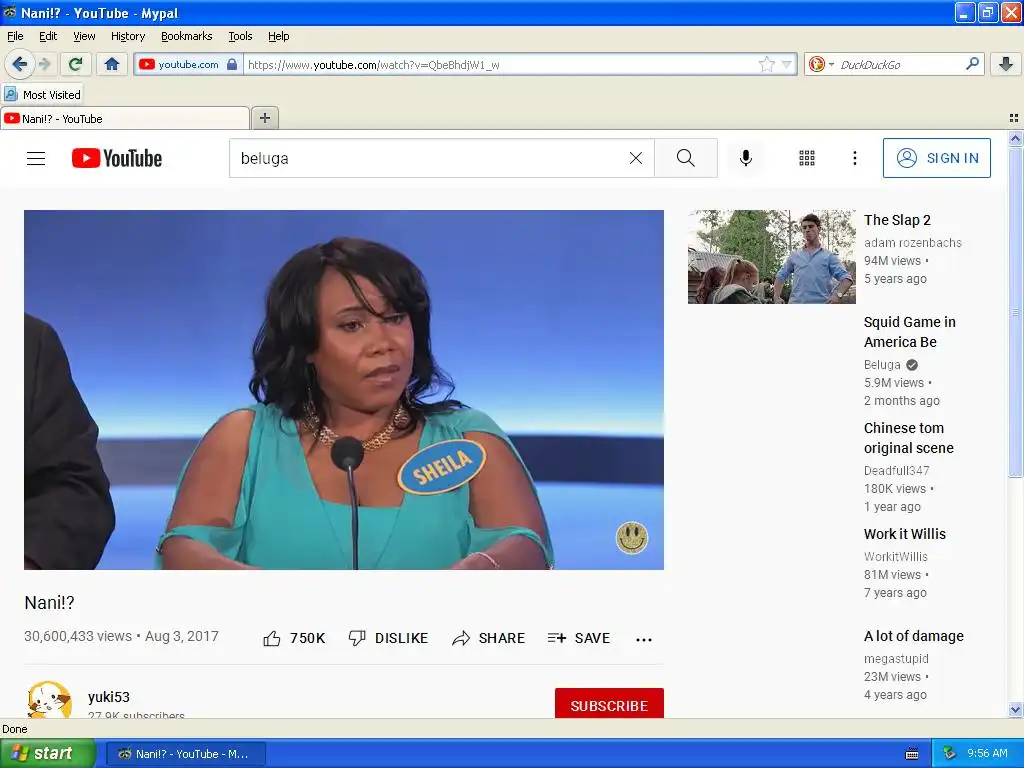Select the Nani!? - YouTube tab

point(124,118)
